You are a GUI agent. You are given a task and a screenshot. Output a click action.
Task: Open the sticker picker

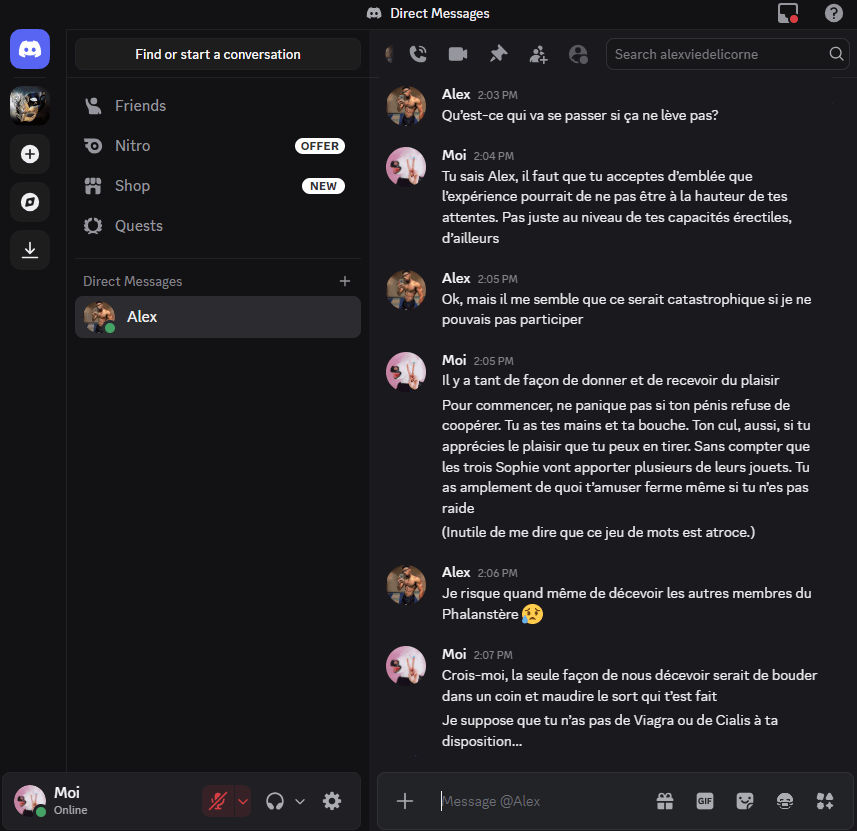(744, 801)
